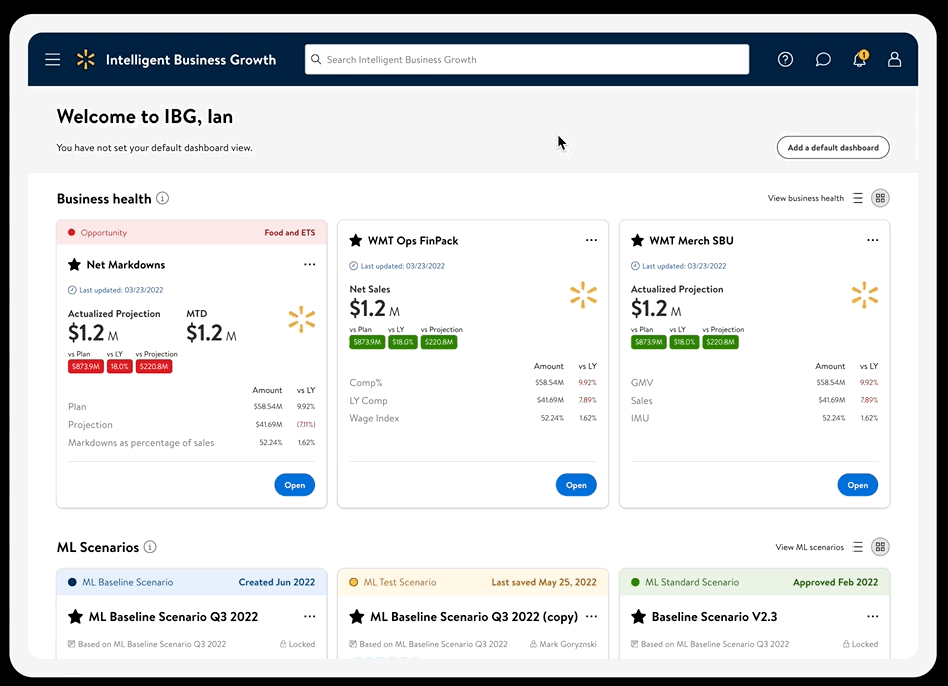Click the Opportunity status label
Image resolution: width=948 pixels, height=686 pixels.
[x=103, y=233]
